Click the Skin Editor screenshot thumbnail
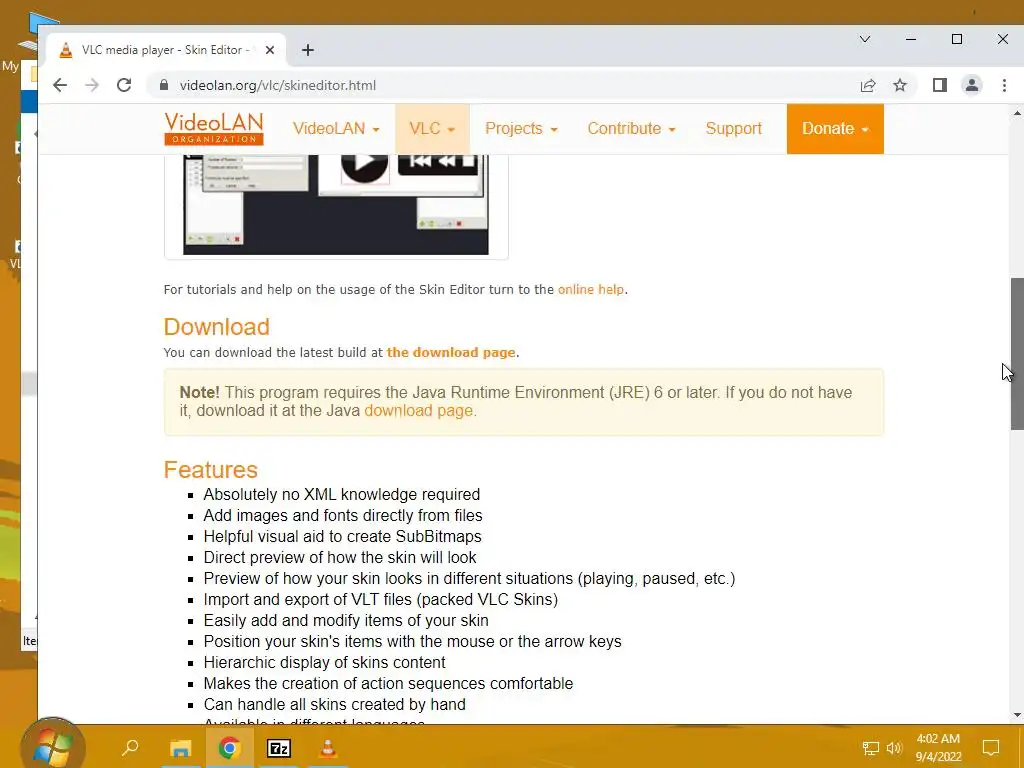The image size is (1024, 768). (x=336, y=205)
